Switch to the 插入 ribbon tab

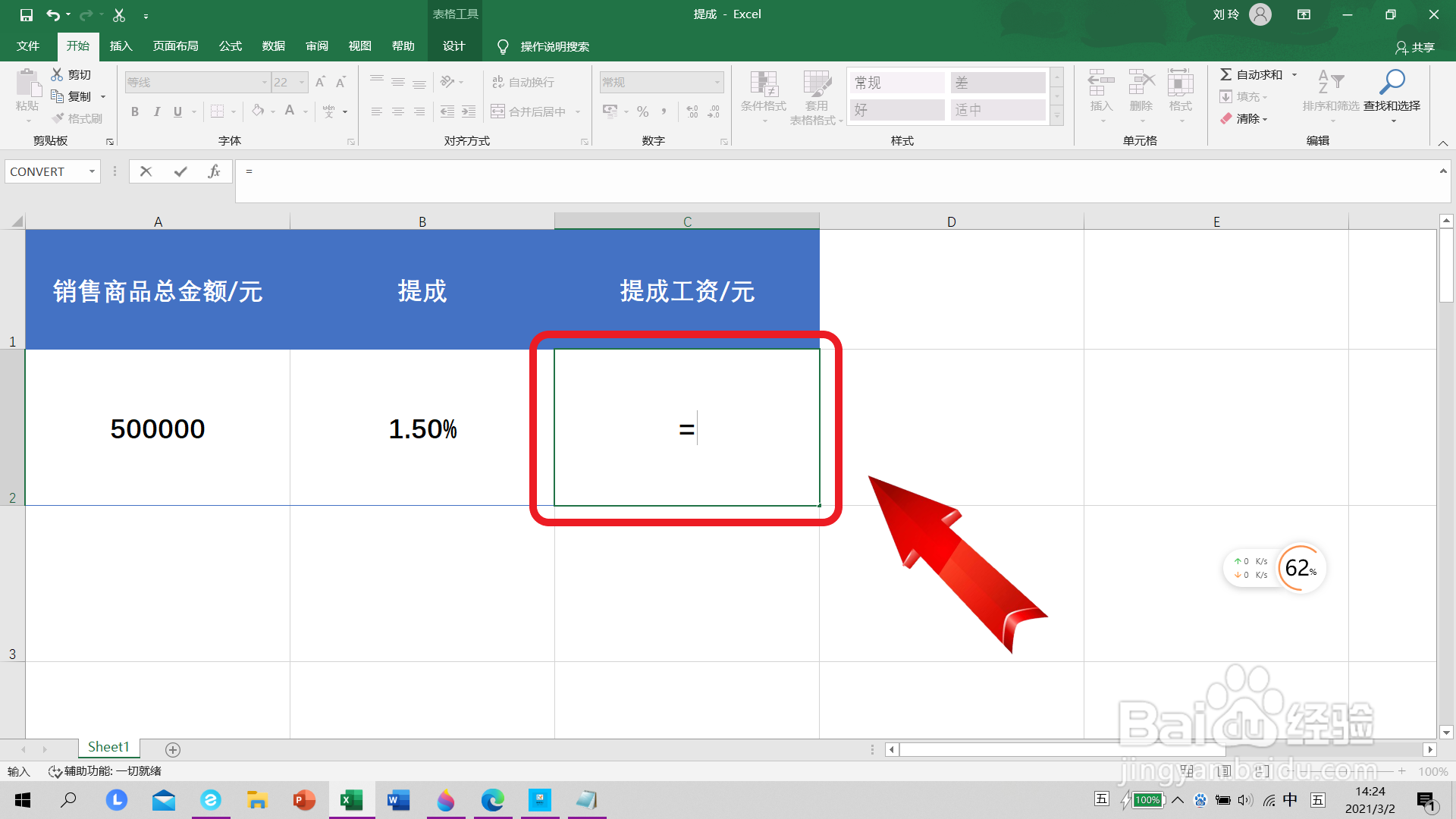click(x=121, y=45)
